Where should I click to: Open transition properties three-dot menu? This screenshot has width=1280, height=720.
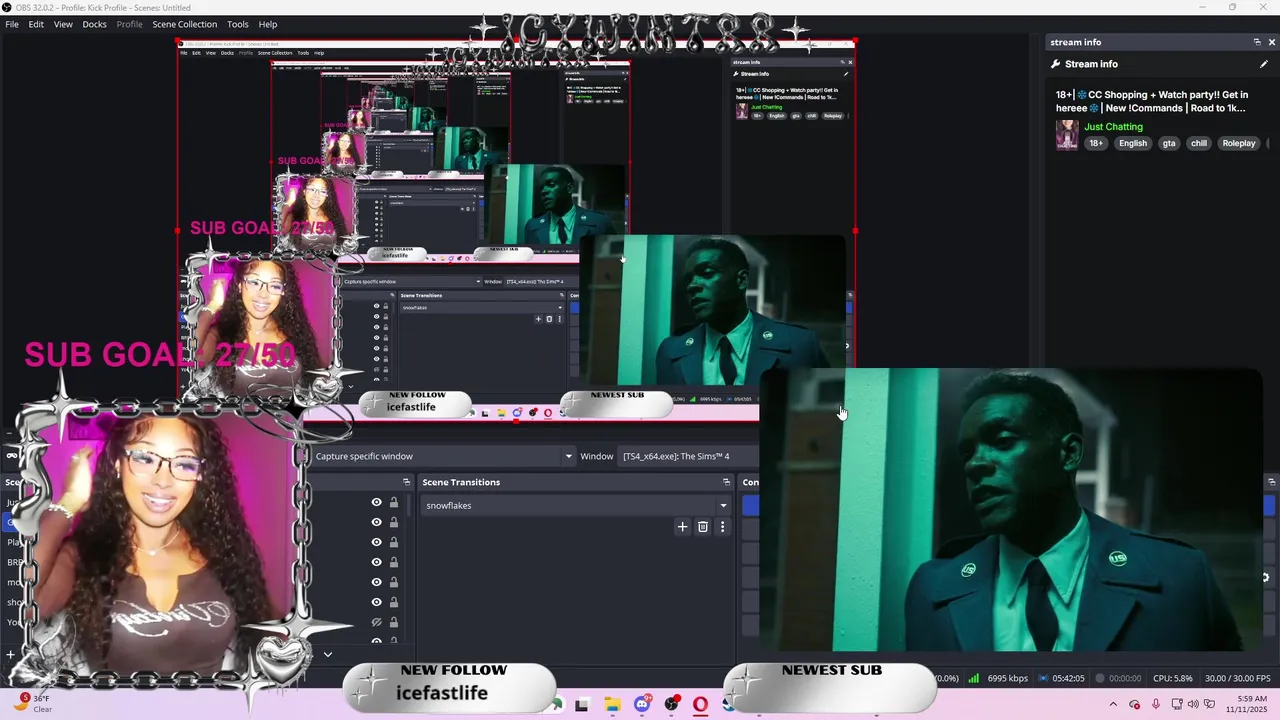click(722, 527)
